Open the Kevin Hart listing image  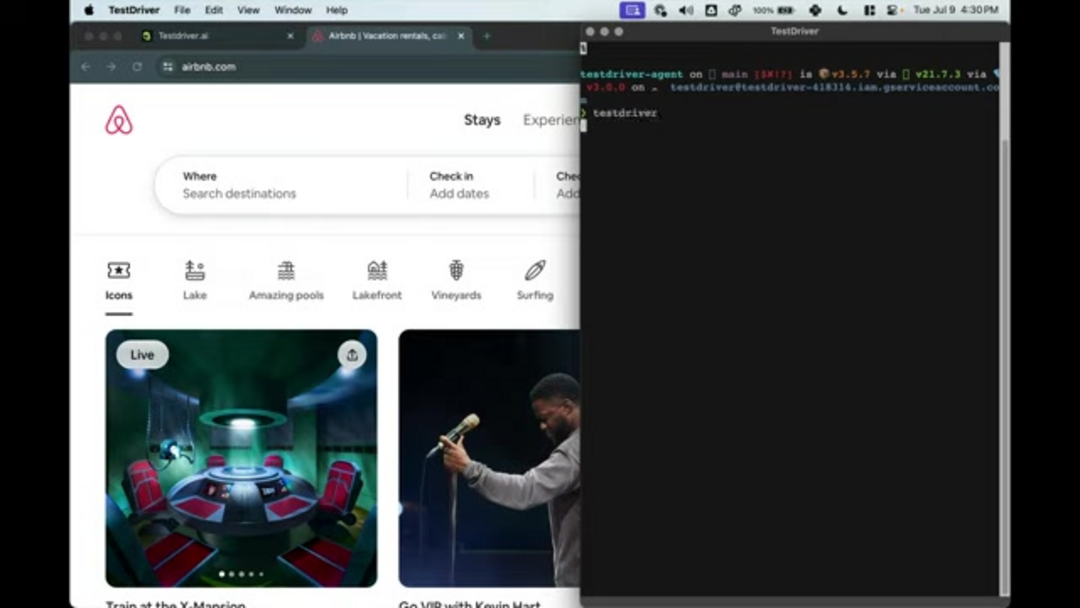489,458
